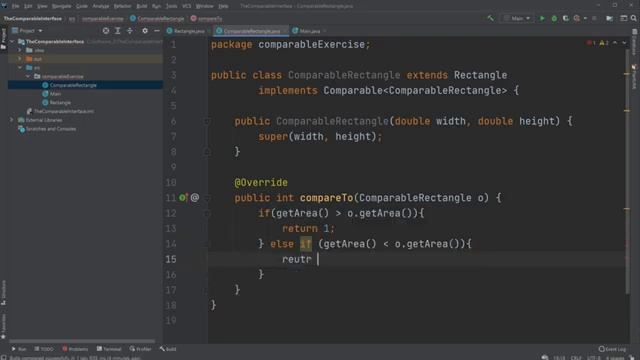Switch to Rectangle.java editor tab
The height and width of the screenshot is (360, 640).
186,31
